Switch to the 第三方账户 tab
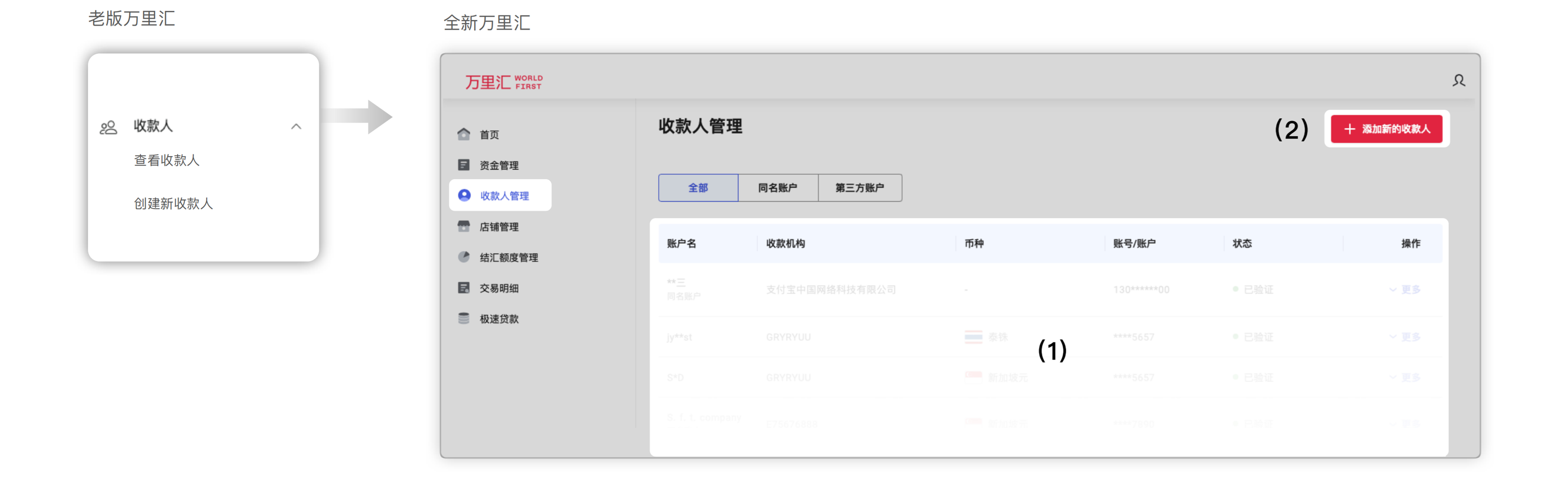Viewport: 1568px width, 501px height. (x=860, y=188)
